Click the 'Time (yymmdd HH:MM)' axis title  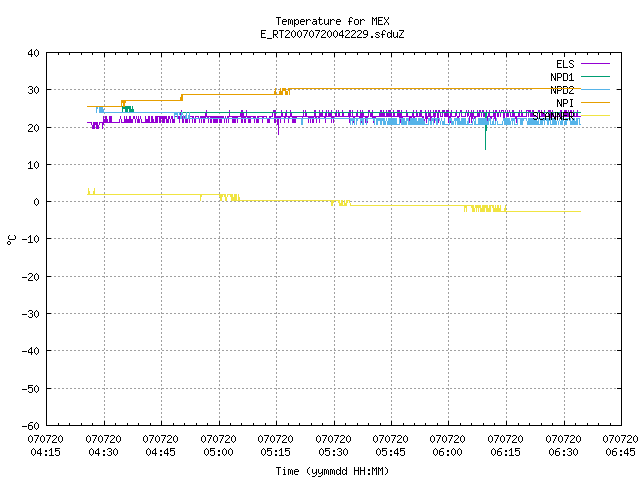(x=332, y=471)
